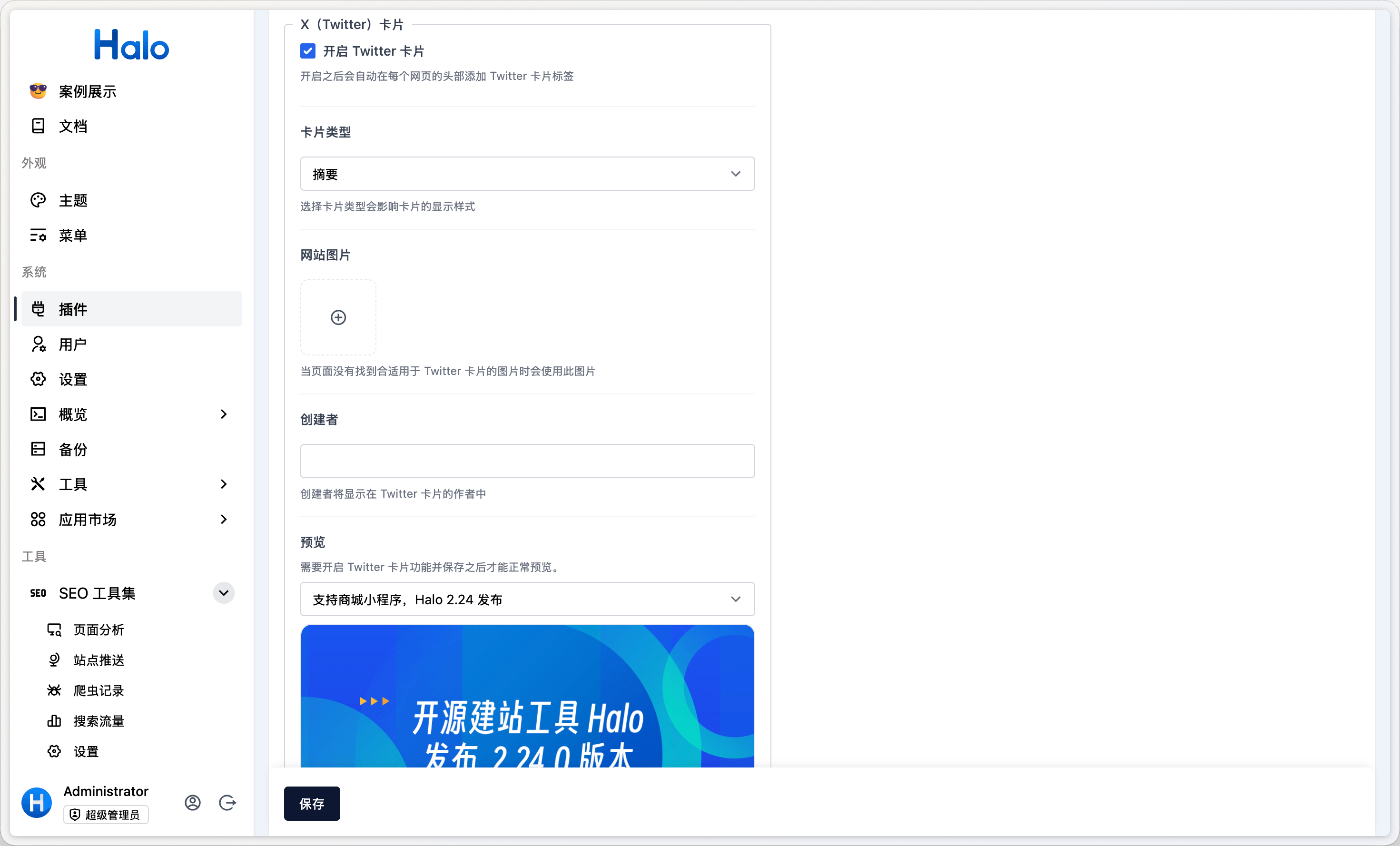Click the 开启 Twitter 卡片 label text
The height and width of the screenshot is (846, 1400).
click(x=373, y=51)
